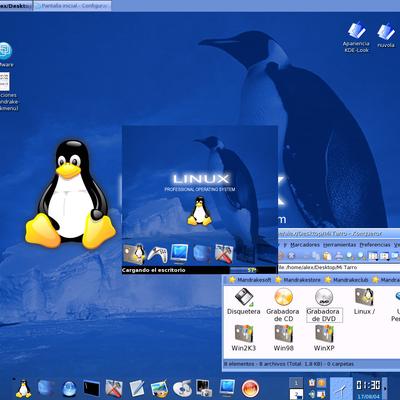Click the second magnifier zoom icon in Konqueror

point(361,256)
